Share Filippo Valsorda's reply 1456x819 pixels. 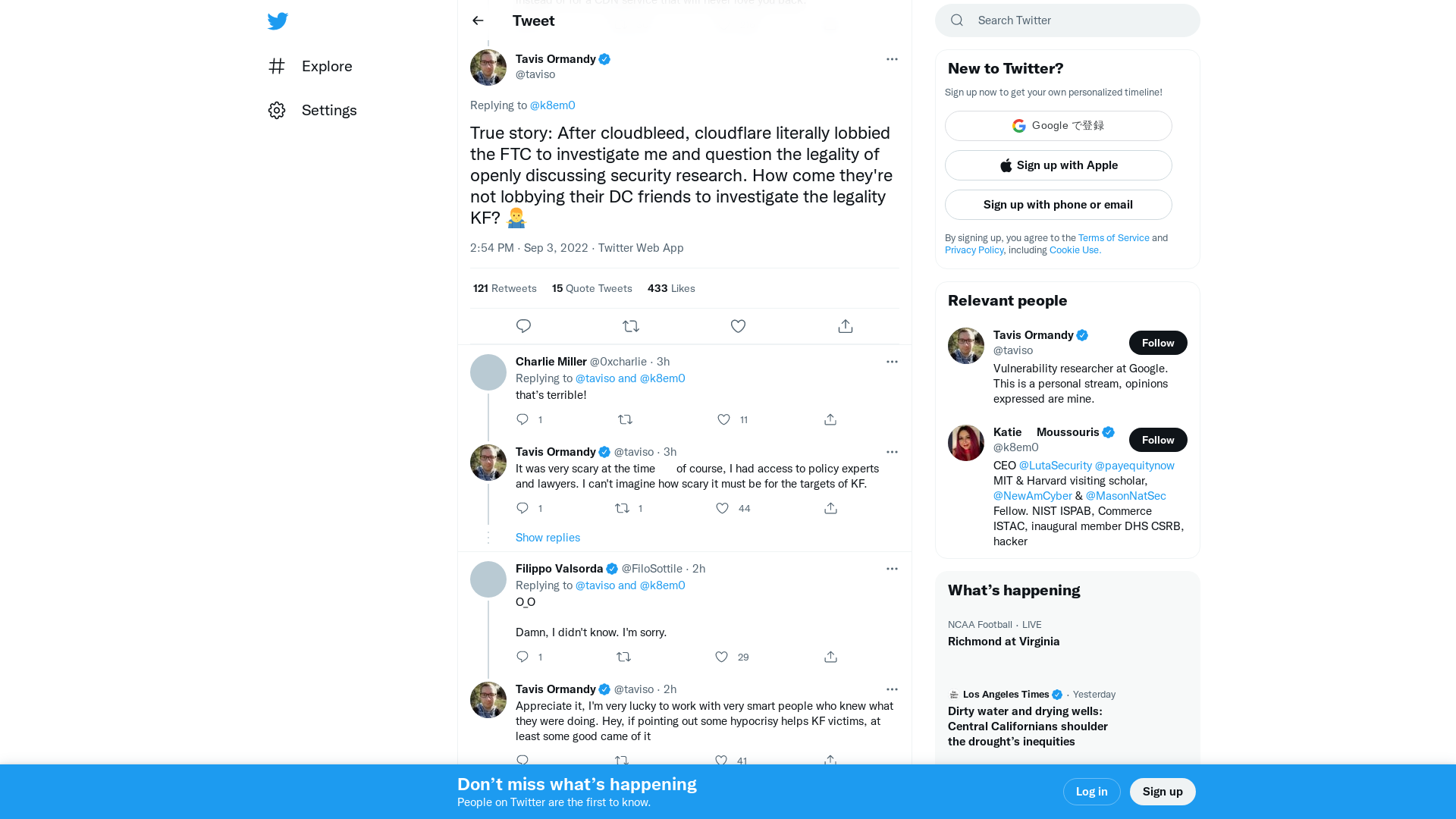pyautogui.click(x=830, y=657)
